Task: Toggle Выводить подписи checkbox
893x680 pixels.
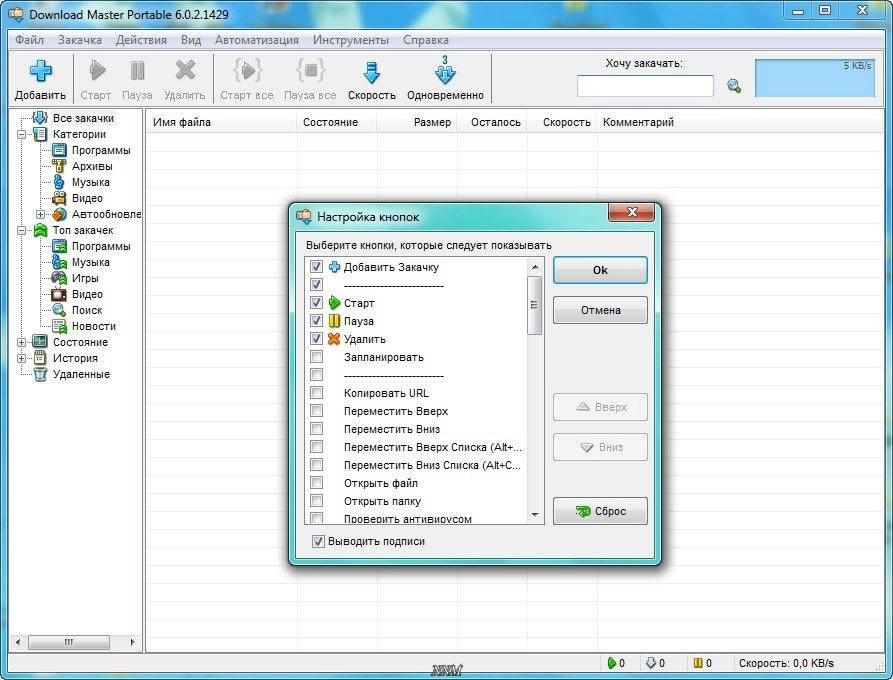Action: tap(318, 542)
